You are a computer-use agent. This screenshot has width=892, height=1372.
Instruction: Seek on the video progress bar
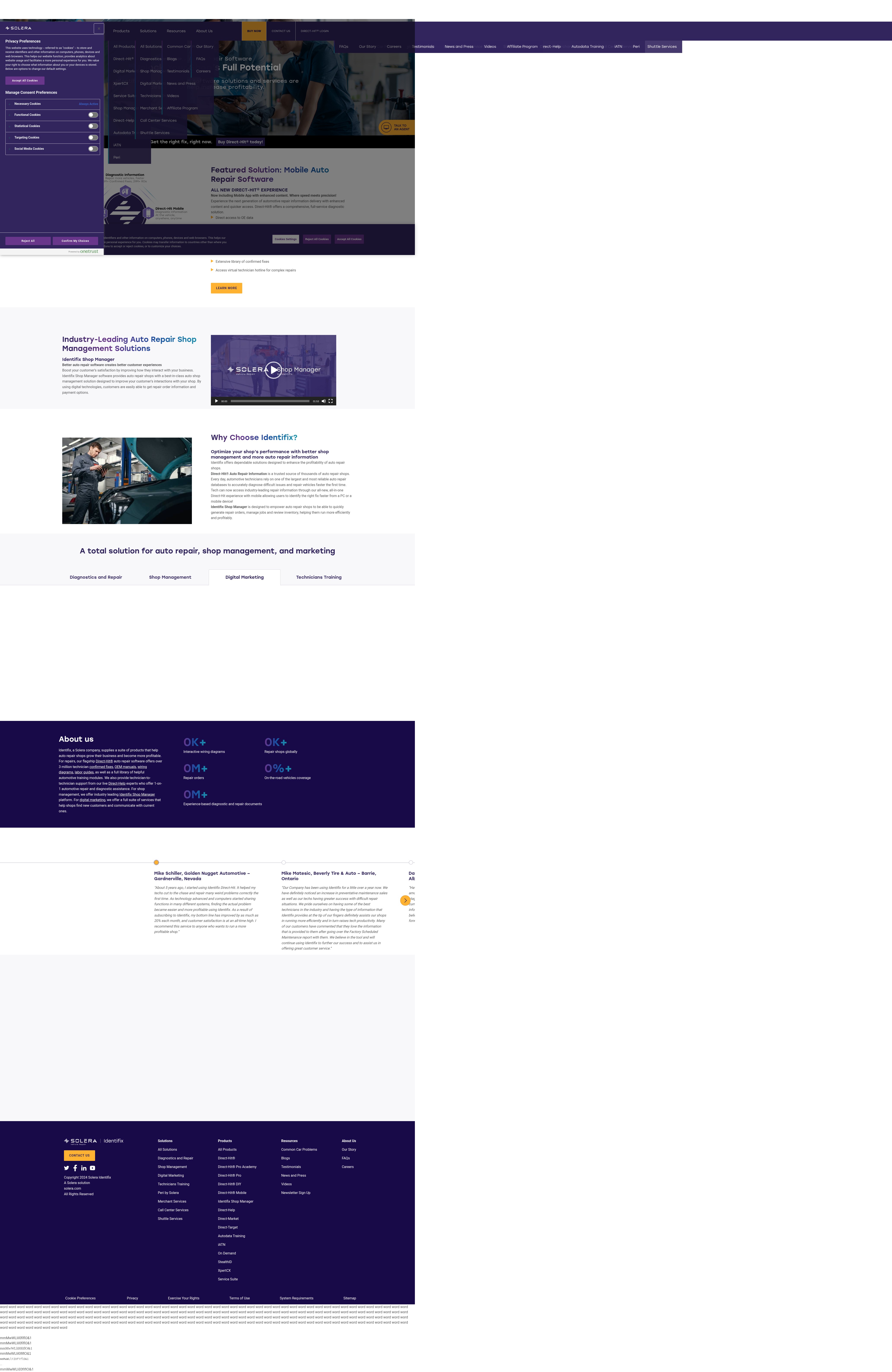[x=270, y=401]
